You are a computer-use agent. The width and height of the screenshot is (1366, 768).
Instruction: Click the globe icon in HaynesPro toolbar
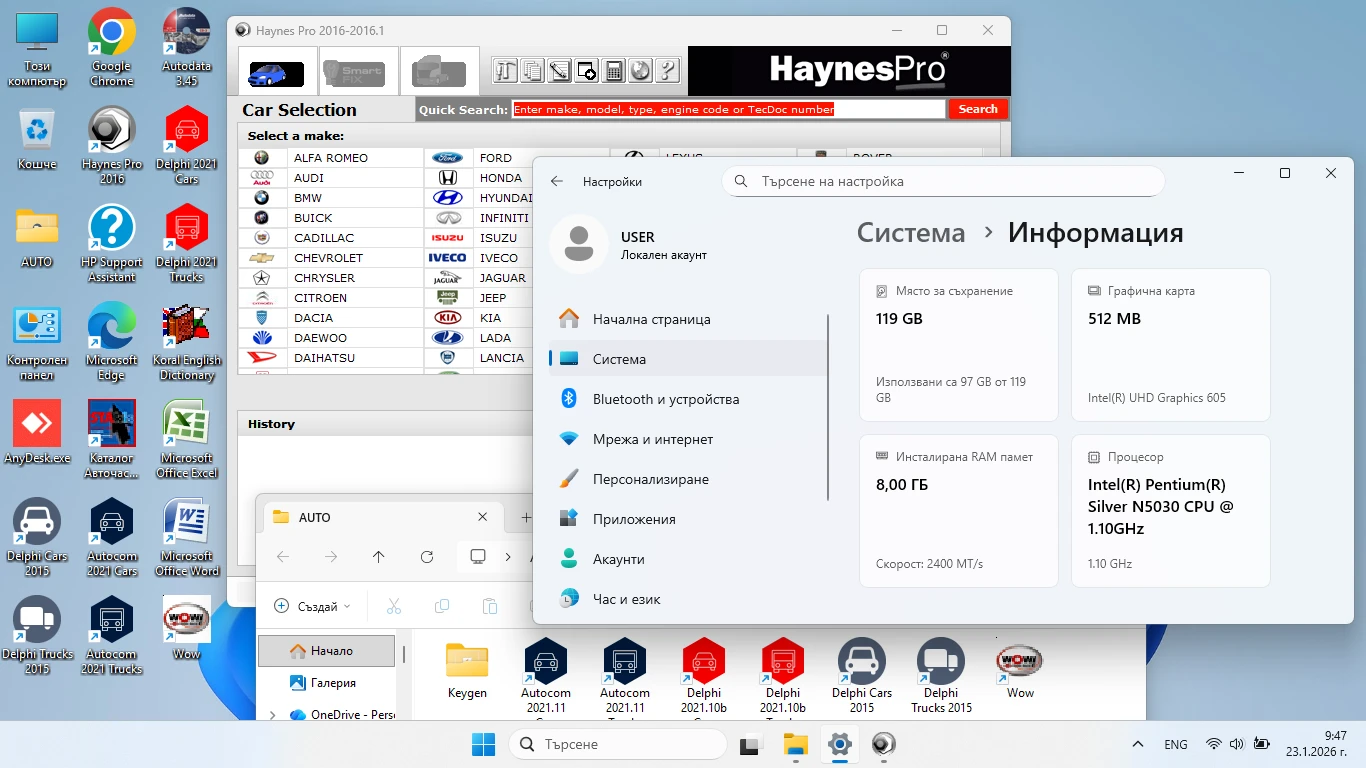tap(641, 71)
